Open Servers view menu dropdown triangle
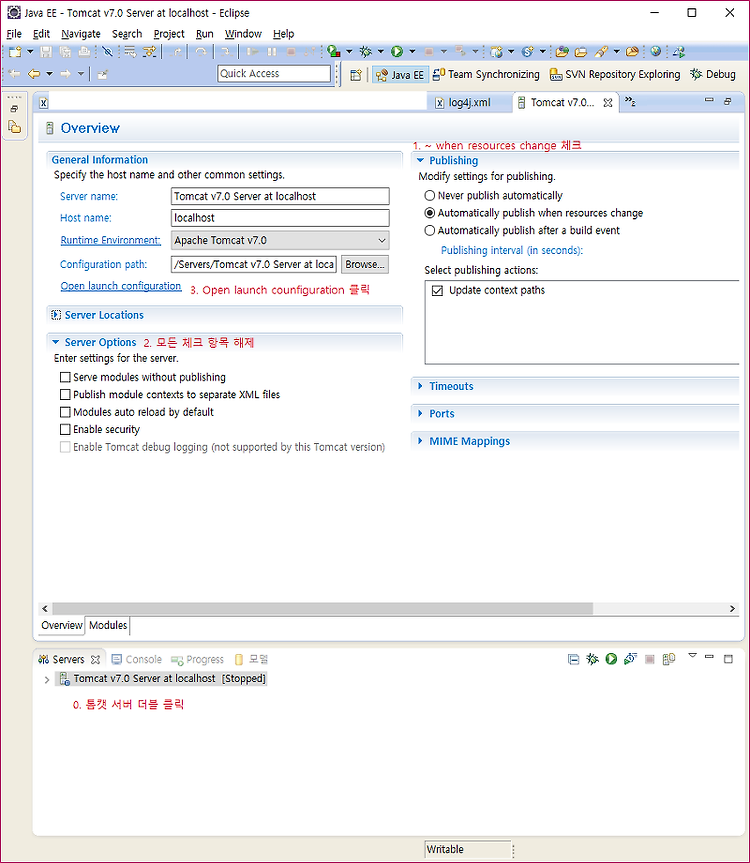750x863 pixels. tap(693, 656)
